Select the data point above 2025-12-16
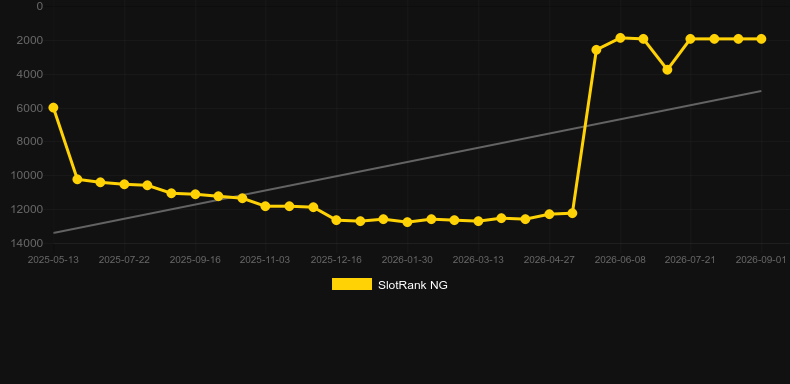Screen dimensions: 790x384 [337, 220]
